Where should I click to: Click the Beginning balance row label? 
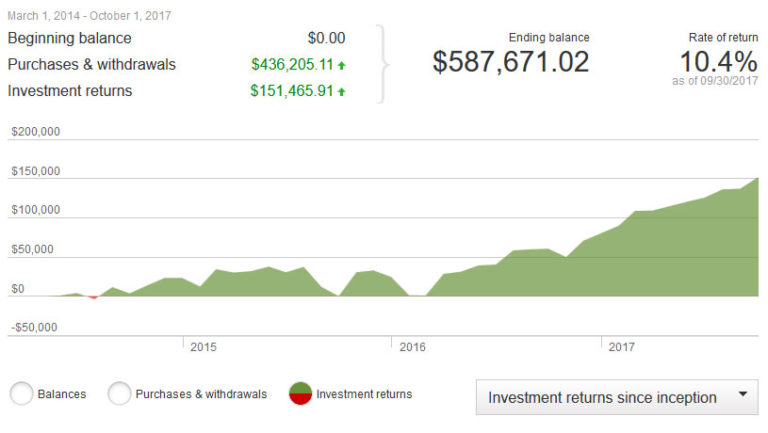pyautogui.click(x=69, y=38)
